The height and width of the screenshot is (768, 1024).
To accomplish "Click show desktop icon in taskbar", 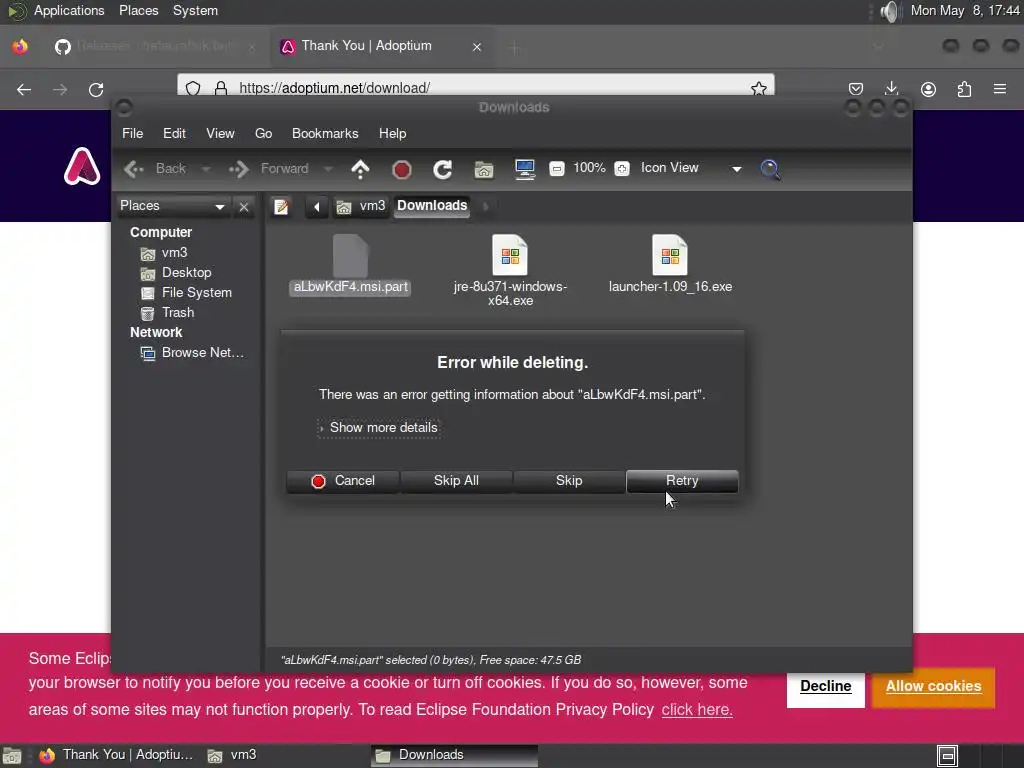I will tap(12, 756).
